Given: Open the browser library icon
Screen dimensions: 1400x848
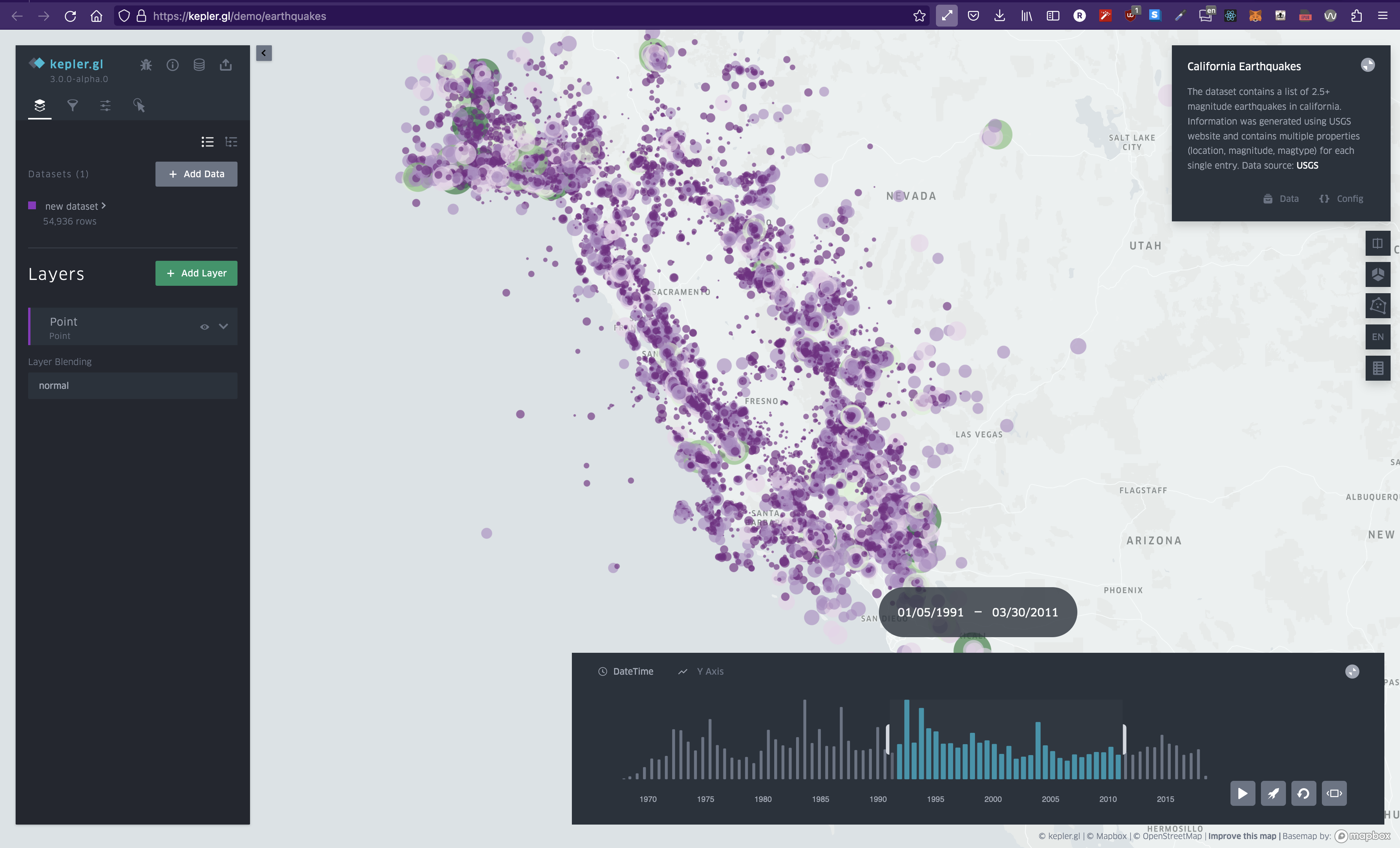Looking at the screenshot, I should pos(1026,16).
